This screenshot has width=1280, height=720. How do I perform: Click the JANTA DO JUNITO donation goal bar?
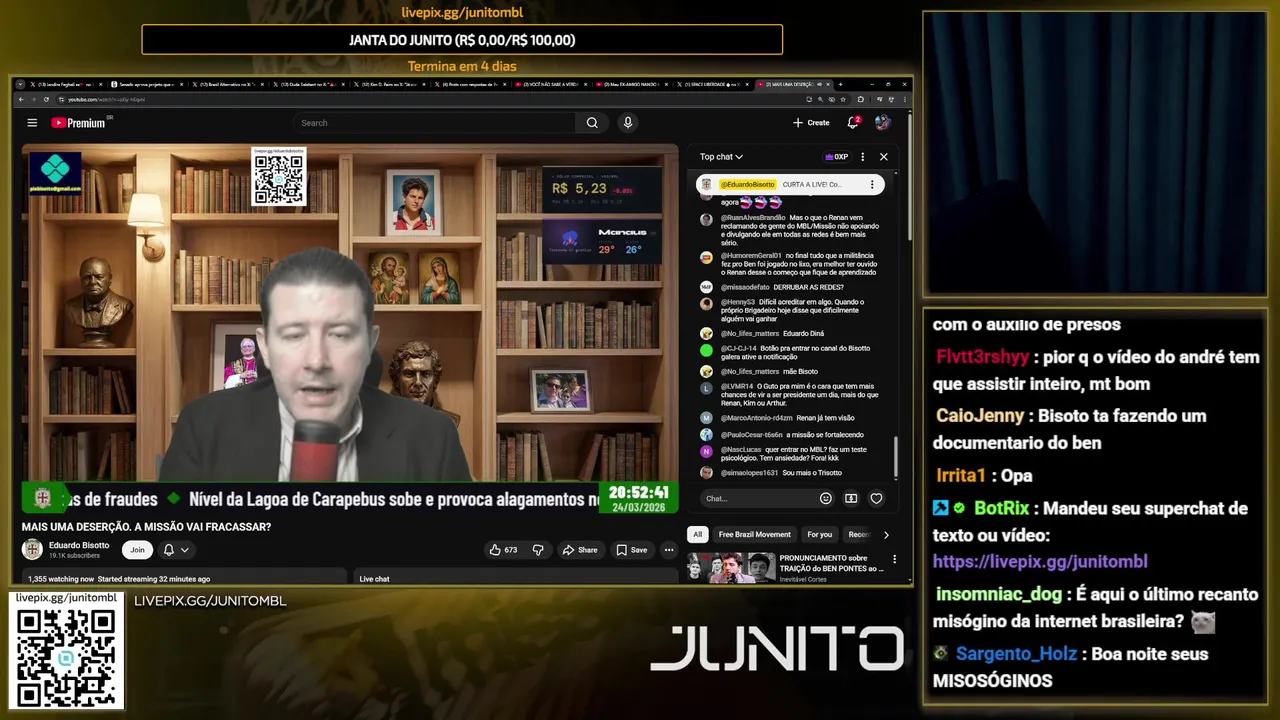point(462,40)
